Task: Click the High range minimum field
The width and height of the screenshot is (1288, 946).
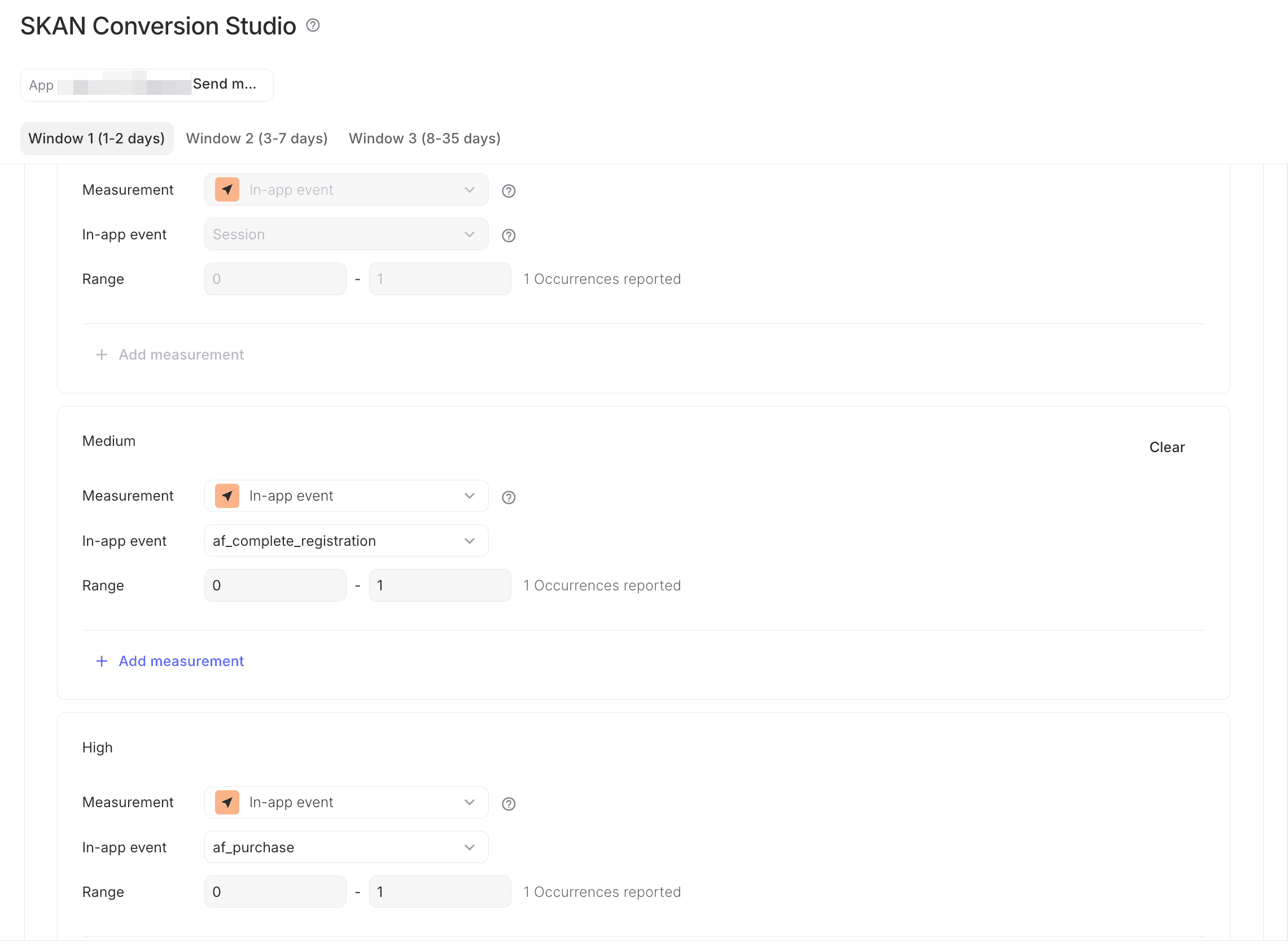Action: (275, 892)
